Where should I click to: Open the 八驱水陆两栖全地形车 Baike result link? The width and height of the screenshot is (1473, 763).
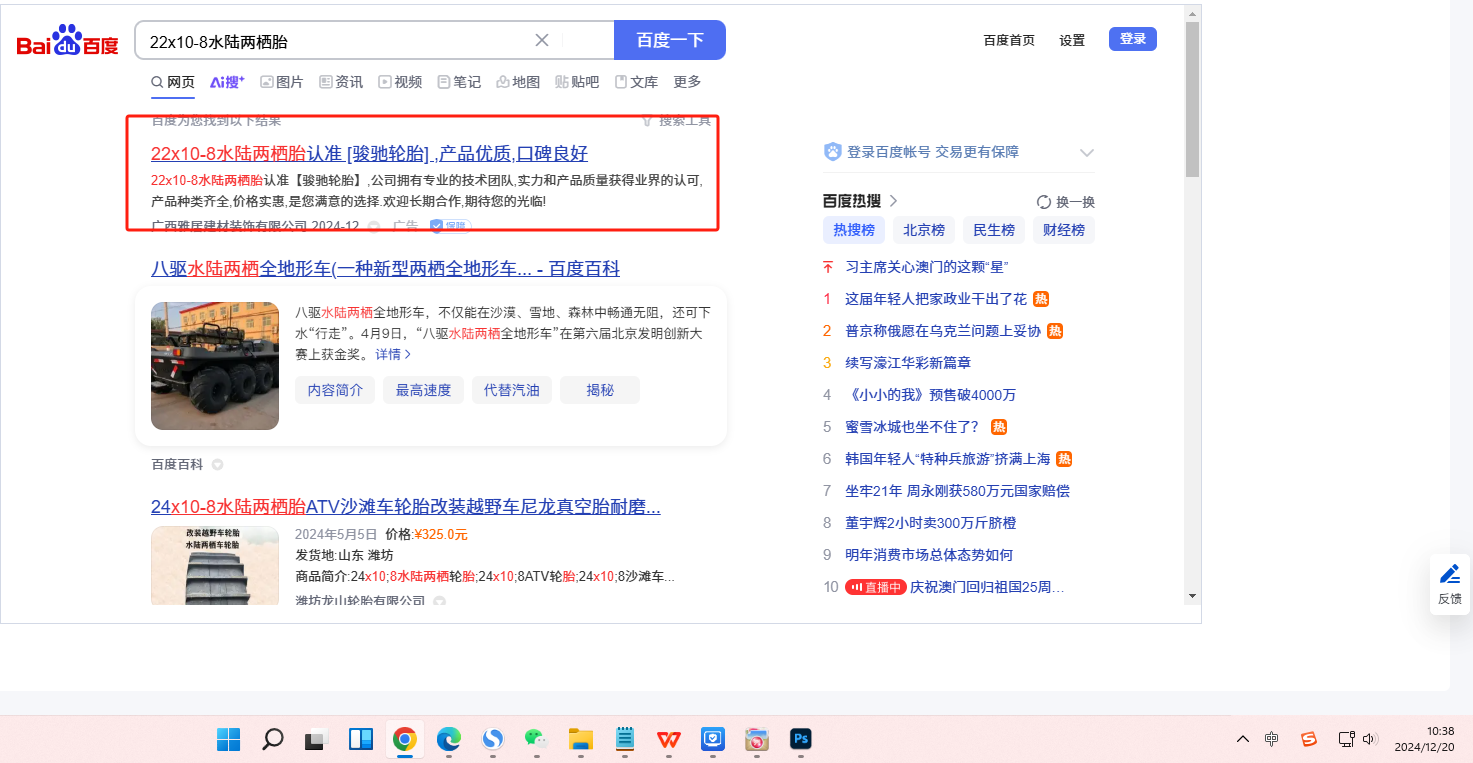385,269
